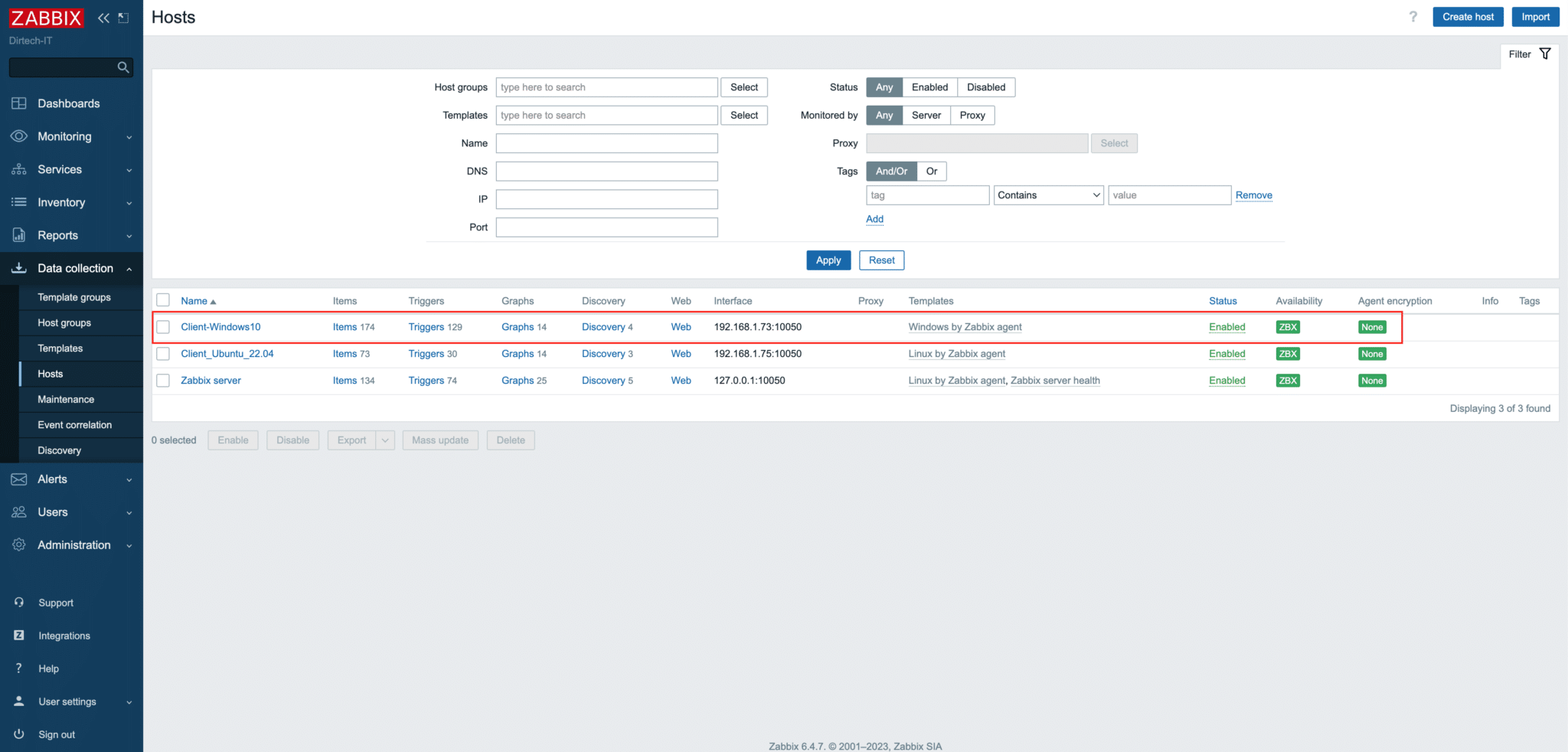Image resolution: width=1568 pixels, height=752 pixels.
Task: Open the Maintenance page from sidebar
Action: (x=66, y=399)
